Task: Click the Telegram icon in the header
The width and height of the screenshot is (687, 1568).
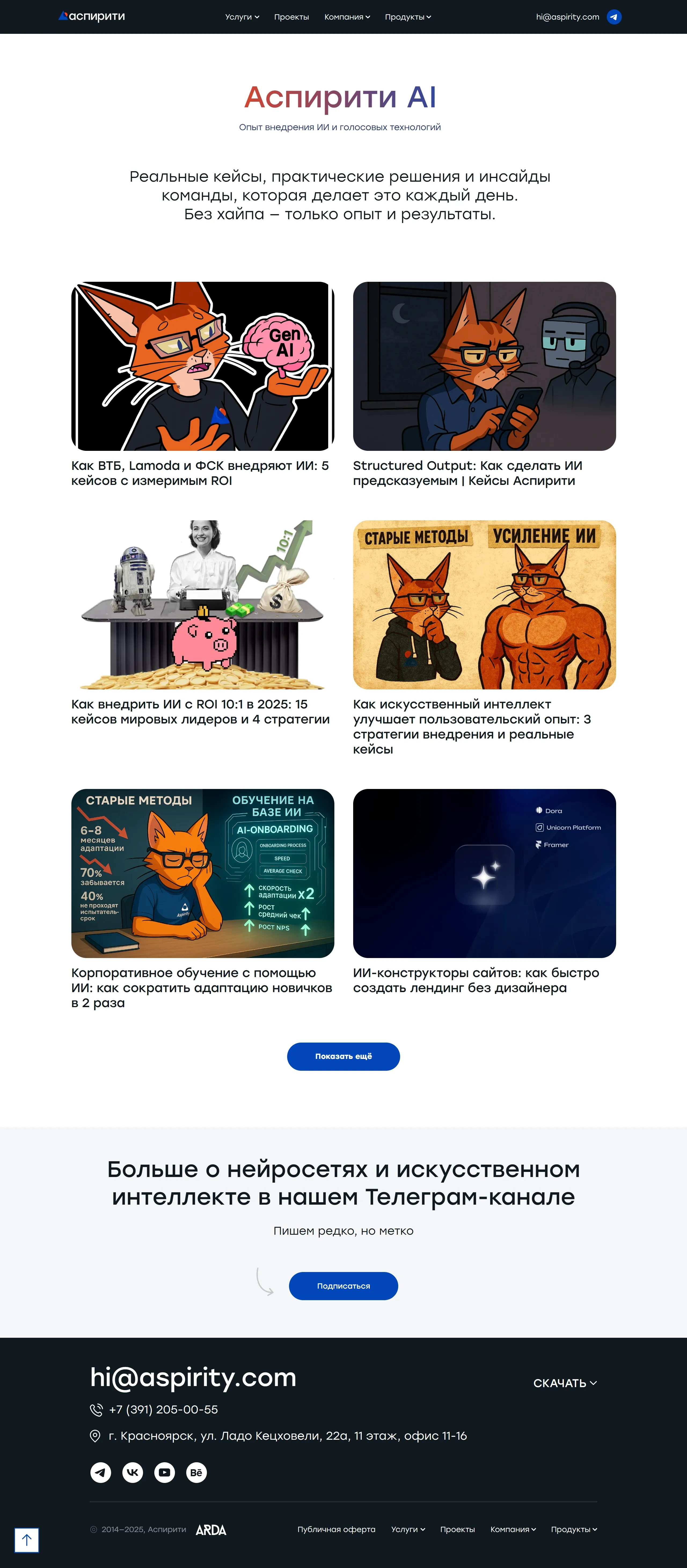Action: tap(614, 17)
